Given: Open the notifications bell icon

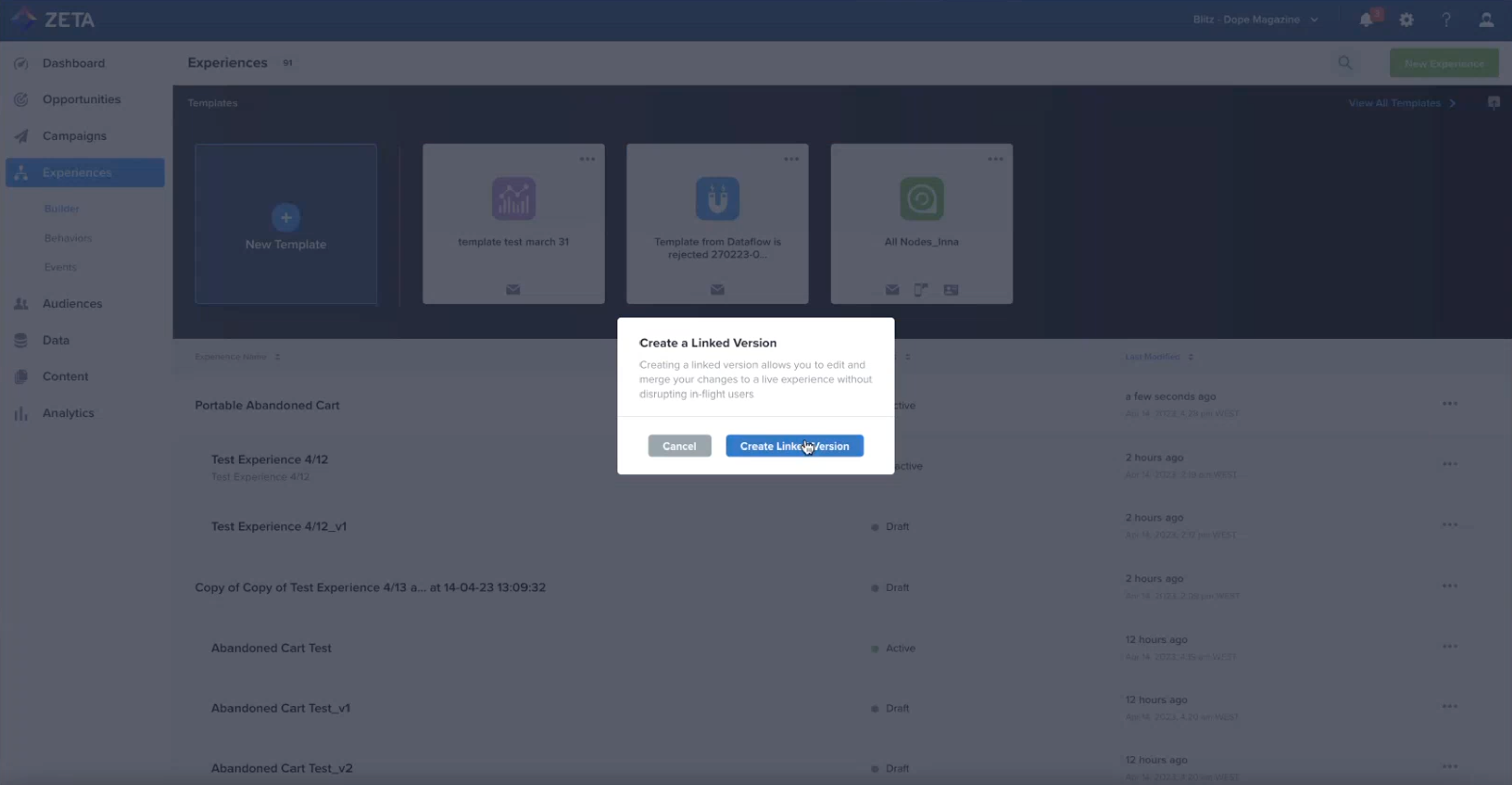Looking at the screenshot, I should 1366,20.
